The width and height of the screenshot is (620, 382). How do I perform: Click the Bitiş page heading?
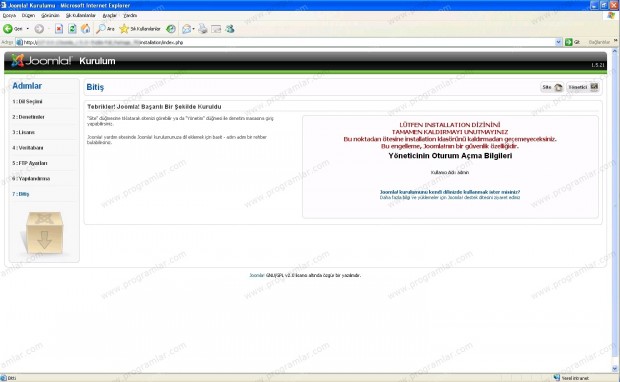95,87
